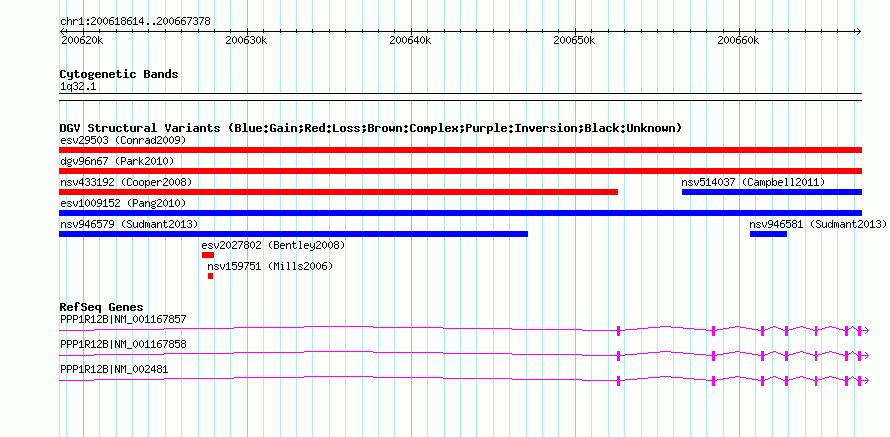Click the left arrowhead of the ruler
The height and width of the screenshot is (437, 890).
tap(62, 31)
